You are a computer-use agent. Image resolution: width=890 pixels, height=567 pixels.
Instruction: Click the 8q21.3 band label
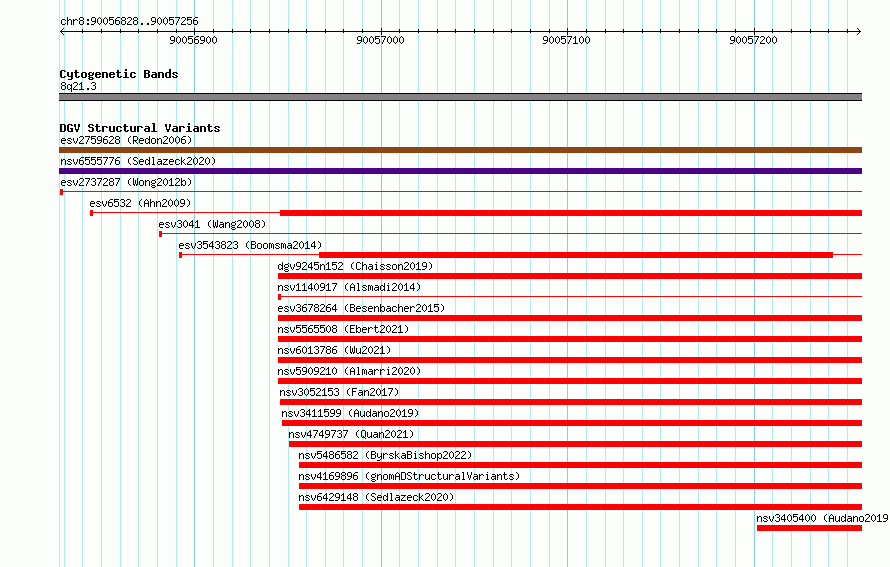click(x=78, y=86)
